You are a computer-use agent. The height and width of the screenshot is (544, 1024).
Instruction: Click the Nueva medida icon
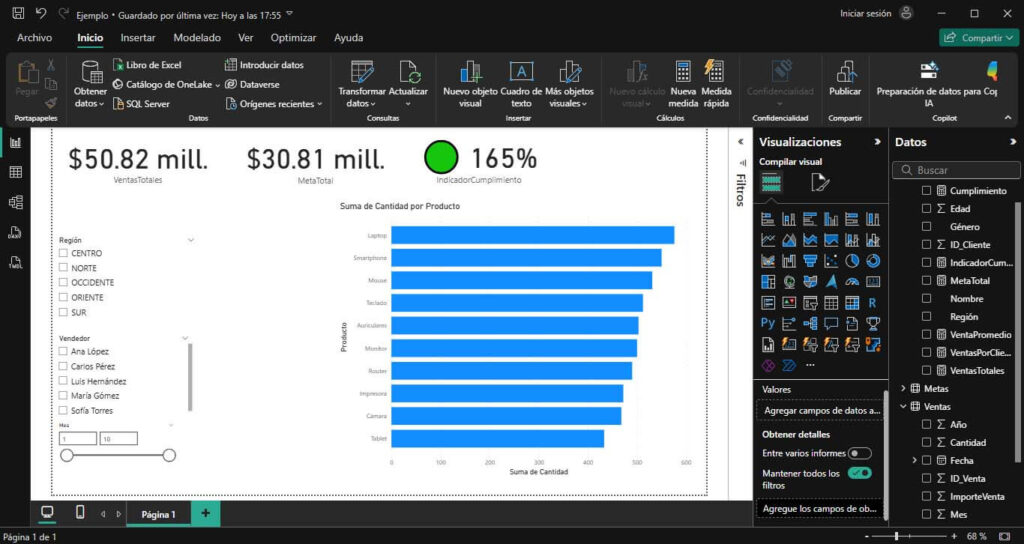pyautogui.click(x=683, y=73)
